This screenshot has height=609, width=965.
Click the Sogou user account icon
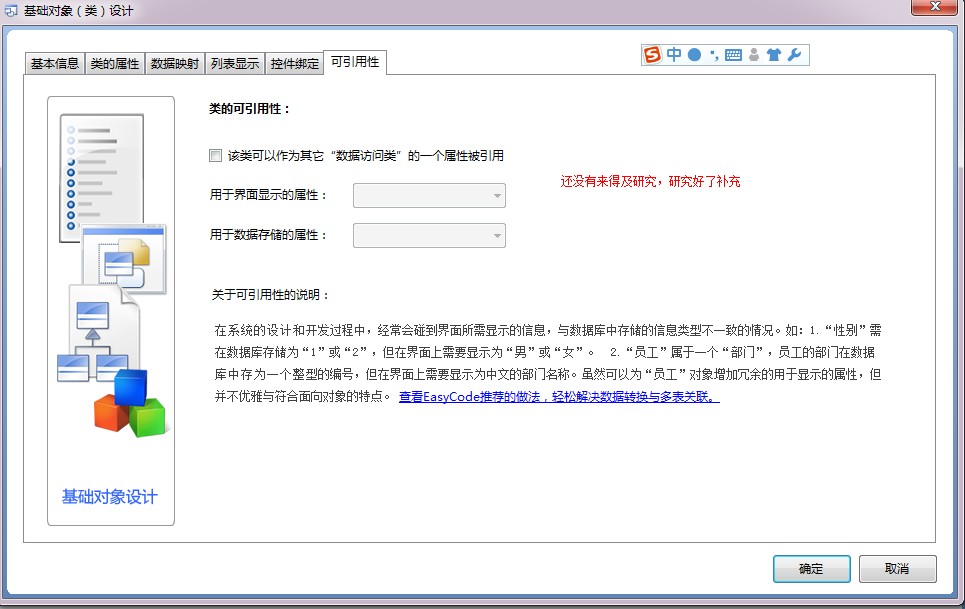pos(754,55)
